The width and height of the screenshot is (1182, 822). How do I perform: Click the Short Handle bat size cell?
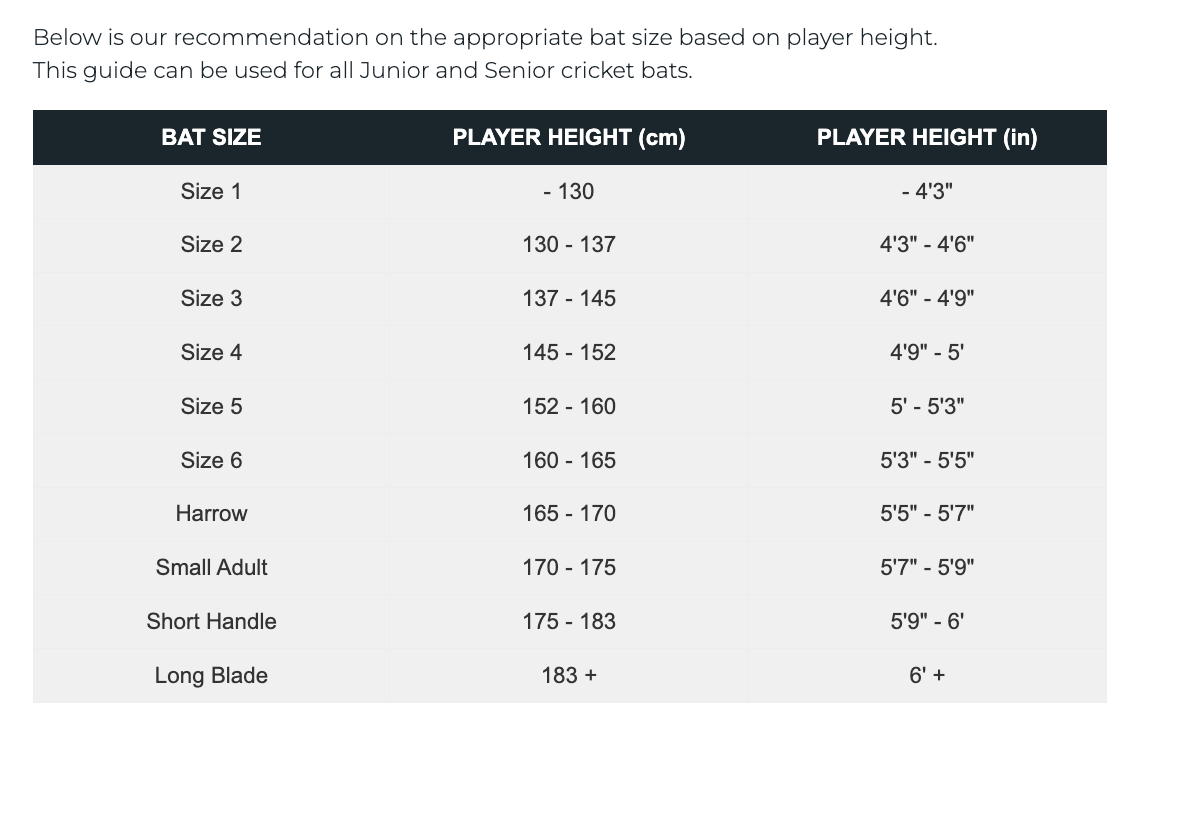(211, 621)
